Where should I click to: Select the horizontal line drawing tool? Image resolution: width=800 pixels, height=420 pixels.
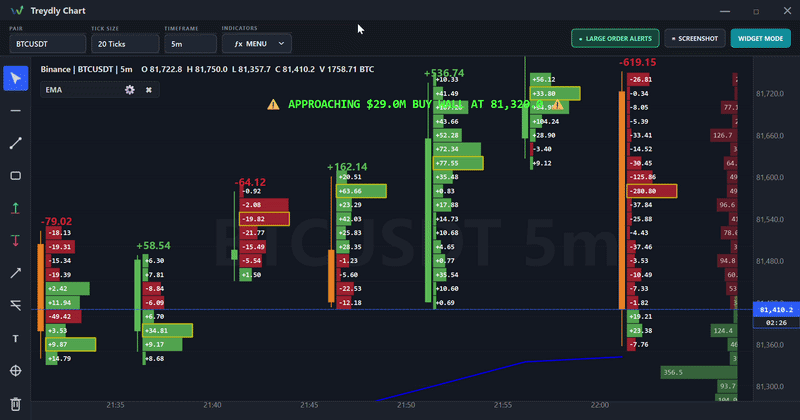(16, 111)
